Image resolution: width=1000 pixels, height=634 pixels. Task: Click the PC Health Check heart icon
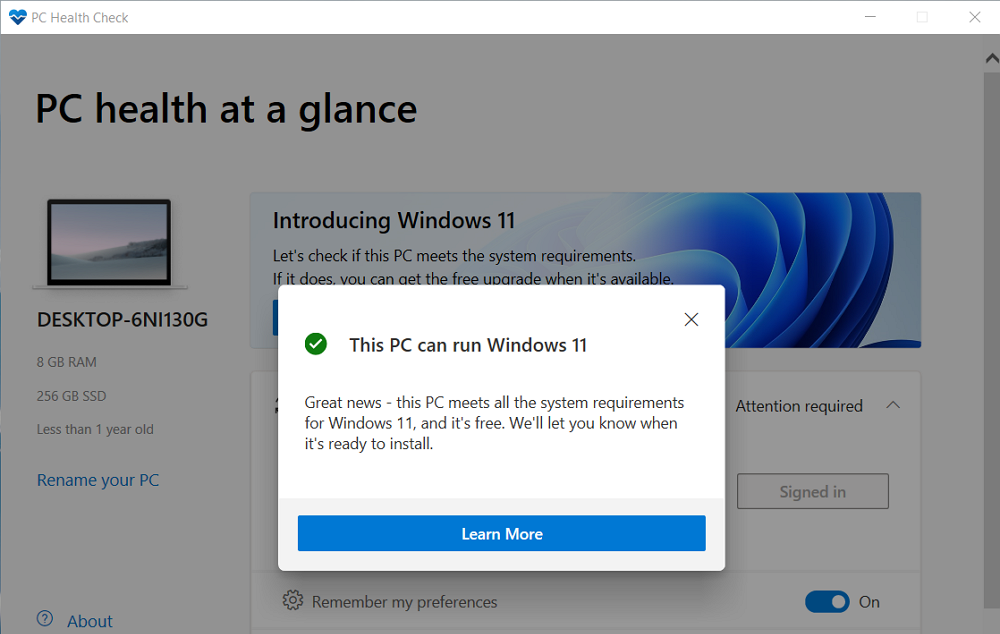(17, 17)
